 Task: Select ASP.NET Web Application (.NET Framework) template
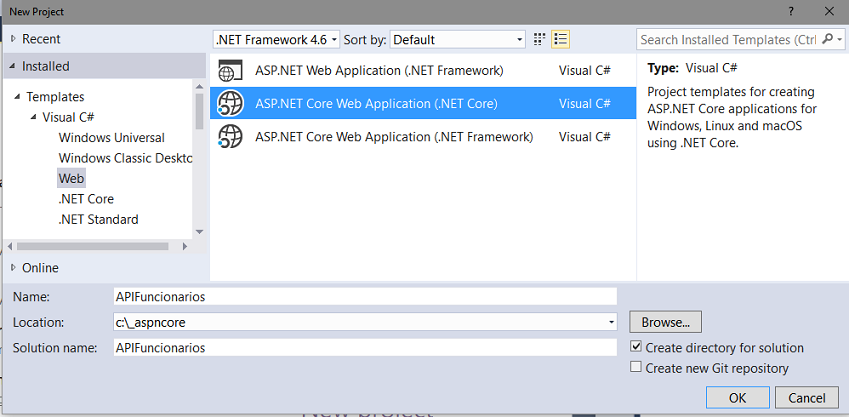(x=423, y=70)
